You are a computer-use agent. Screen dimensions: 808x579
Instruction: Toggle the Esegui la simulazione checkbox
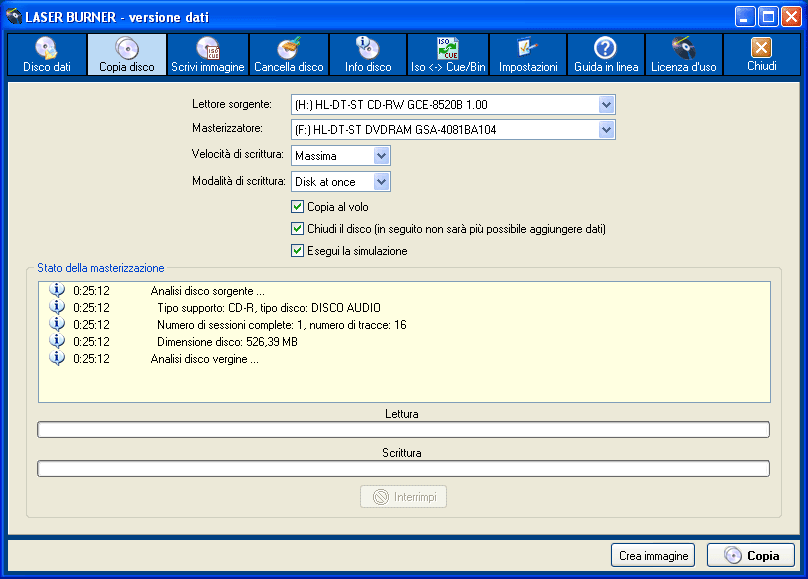coord(297,250)
